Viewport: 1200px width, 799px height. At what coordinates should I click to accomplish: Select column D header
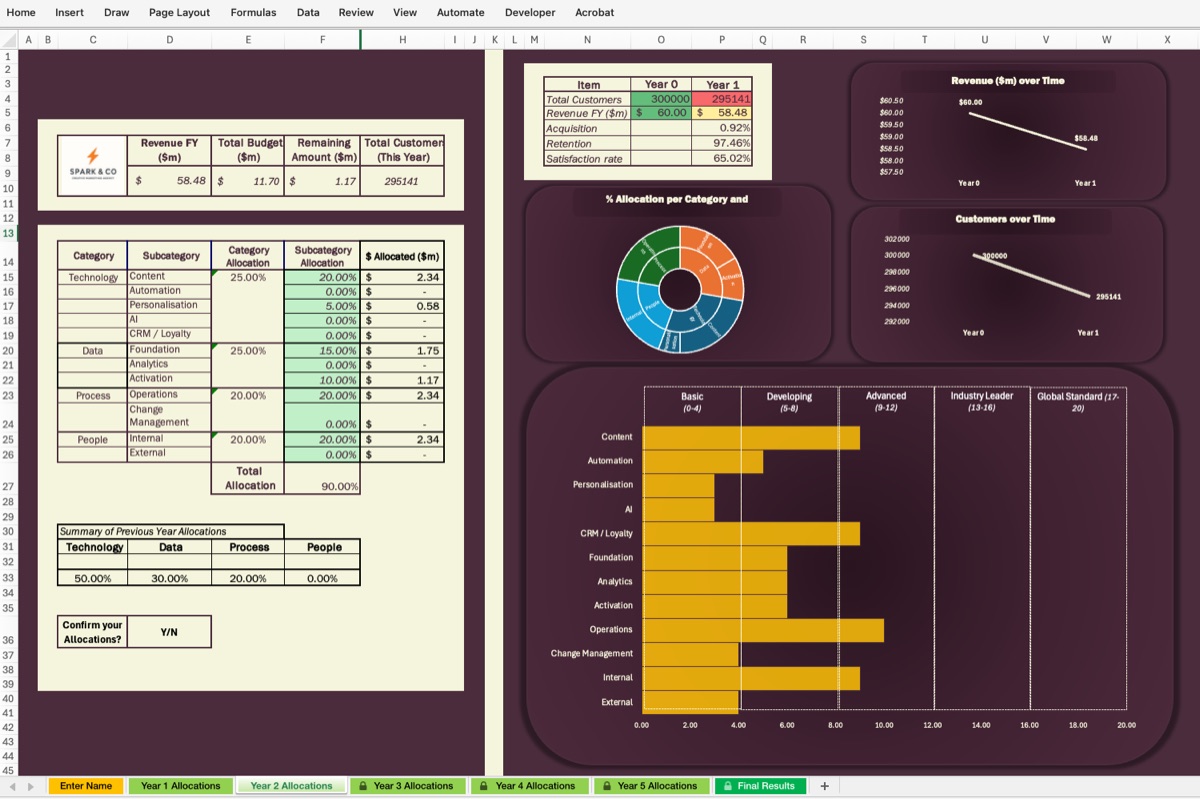click(x=170, y=40)
